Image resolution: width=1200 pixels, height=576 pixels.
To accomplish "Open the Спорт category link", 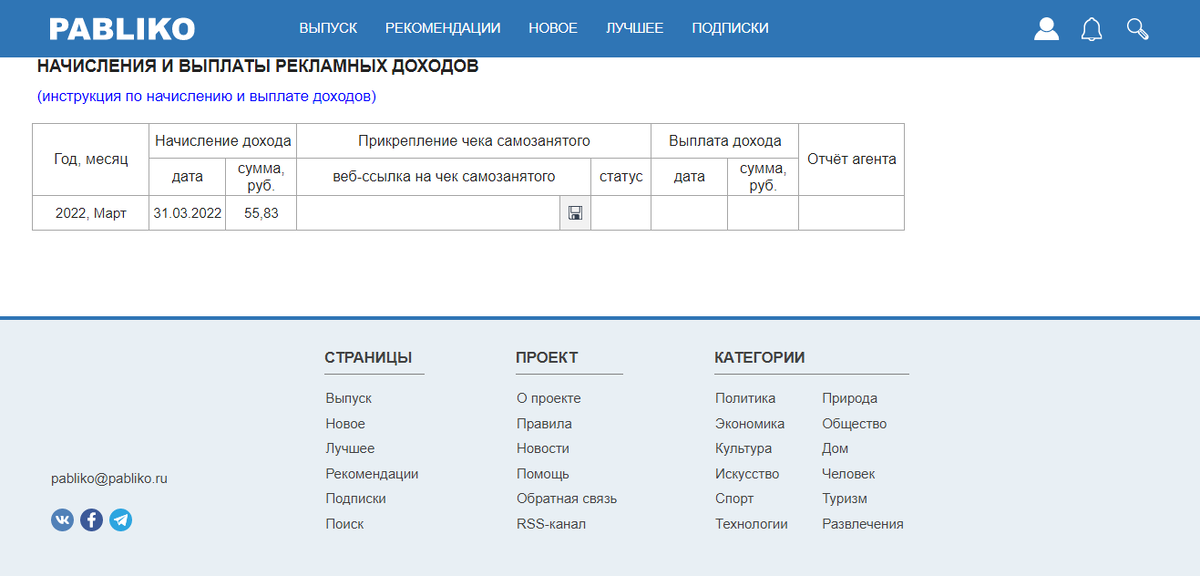I will point(734,498).
